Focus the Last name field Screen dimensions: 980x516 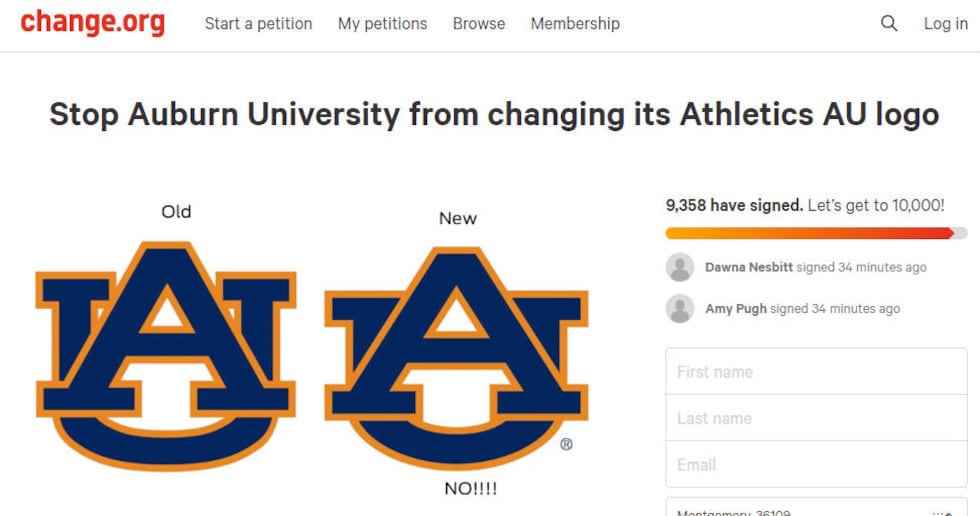coord(816,418)
